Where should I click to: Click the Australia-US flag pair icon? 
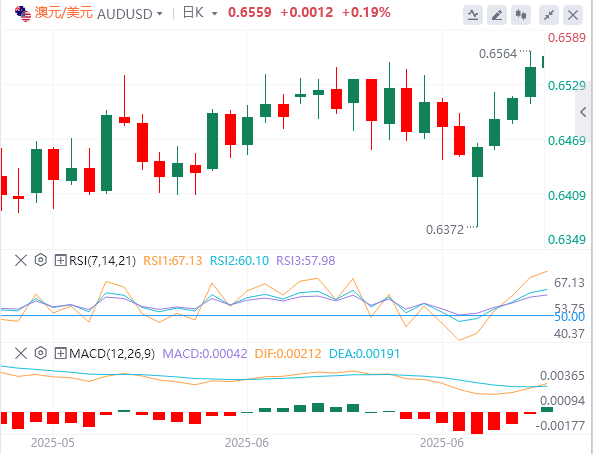pyautogui.click(x=23, y=14)
